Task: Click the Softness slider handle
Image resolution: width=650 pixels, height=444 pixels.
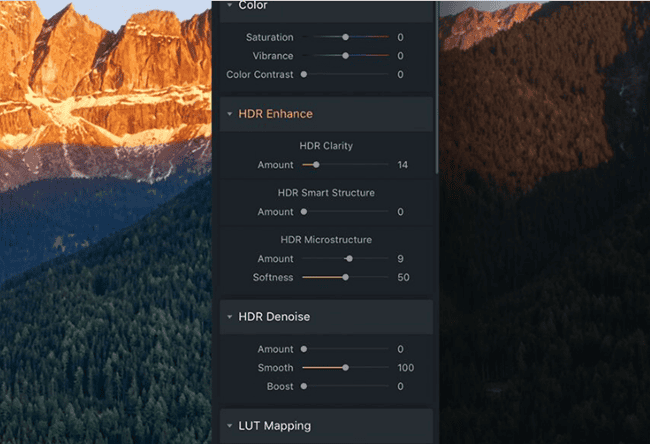Action: 345,277
